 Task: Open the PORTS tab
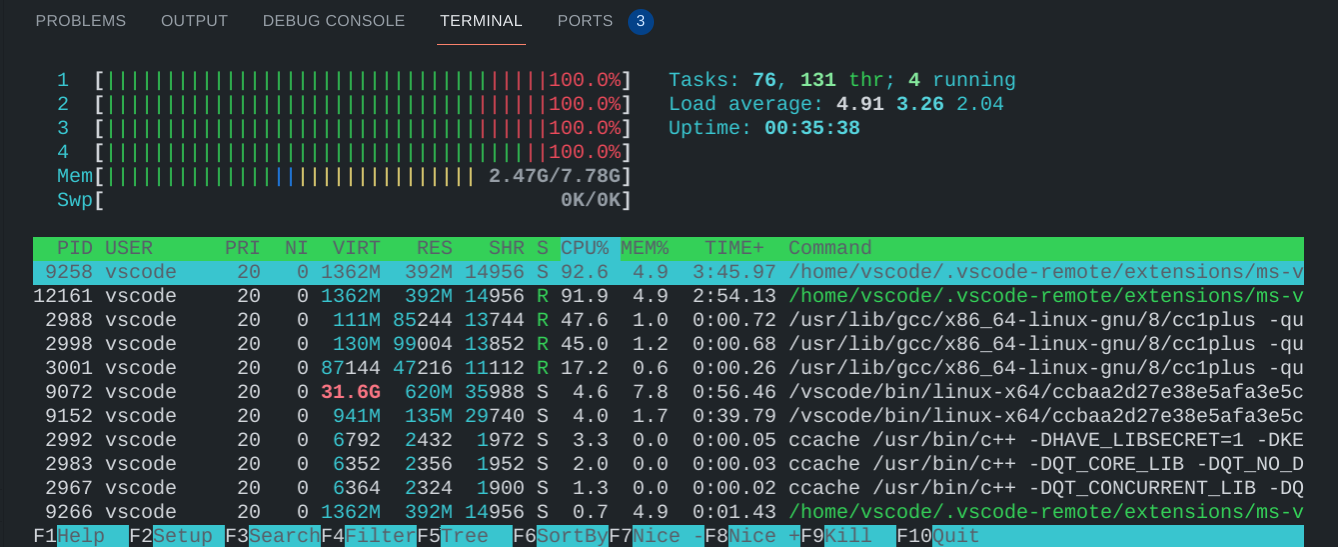tap(585, 21)
